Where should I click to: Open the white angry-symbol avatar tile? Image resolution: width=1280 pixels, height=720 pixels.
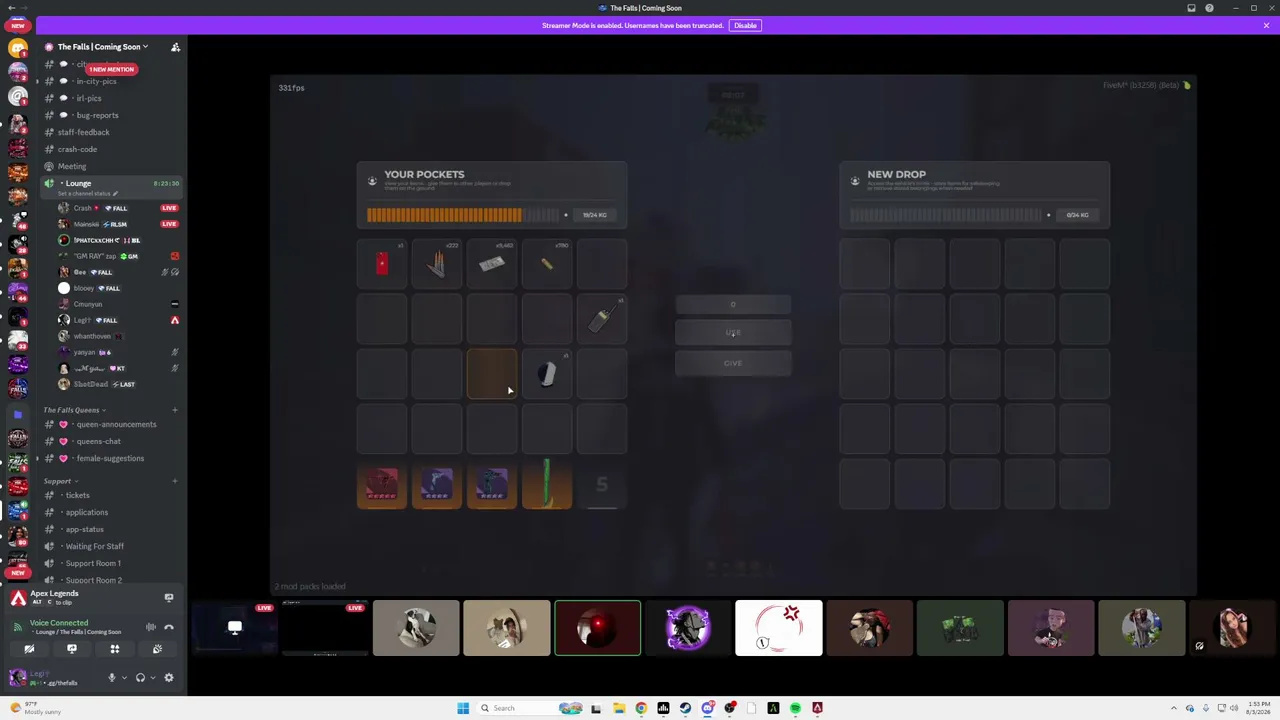tap(779, 628)
